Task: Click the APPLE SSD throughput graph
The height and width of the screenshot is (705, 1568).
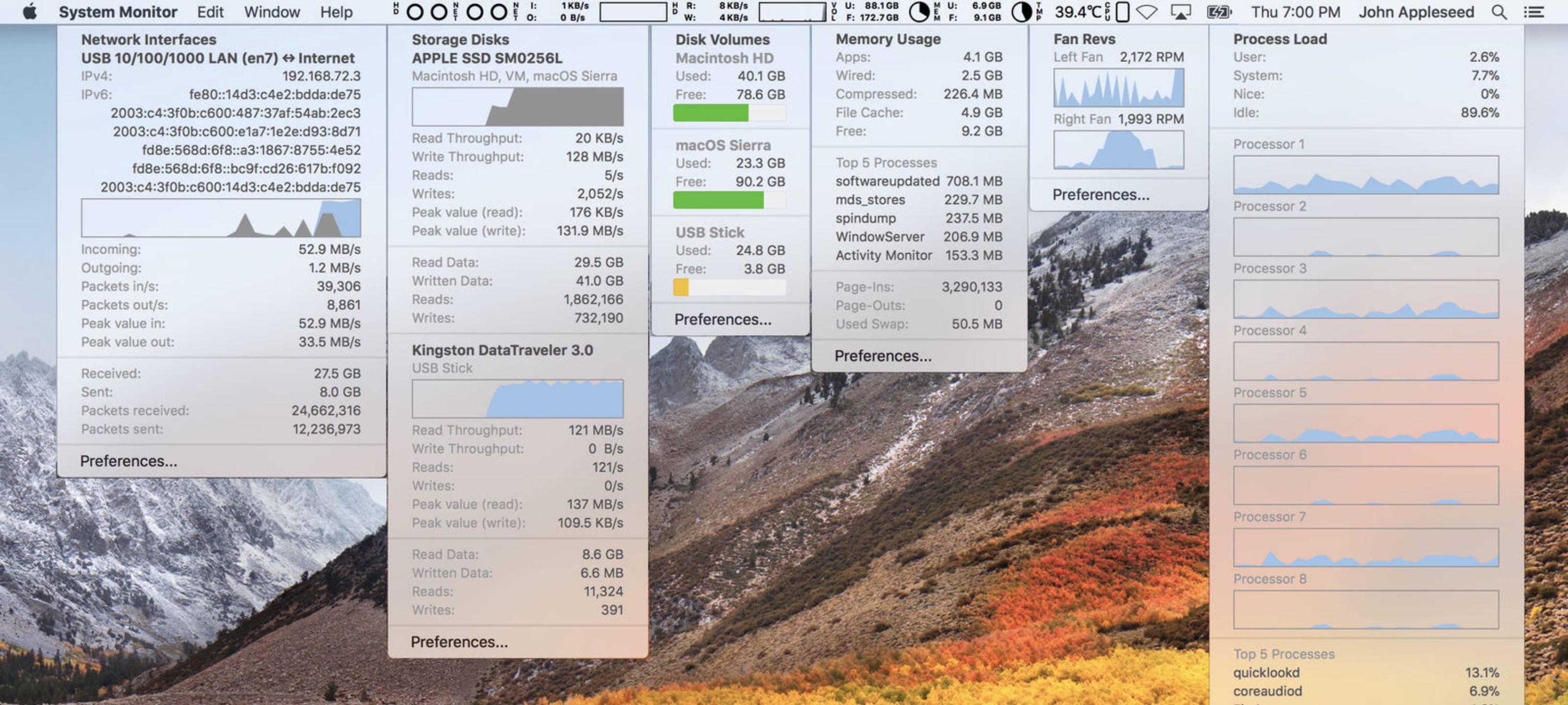Action: (518, 107)
